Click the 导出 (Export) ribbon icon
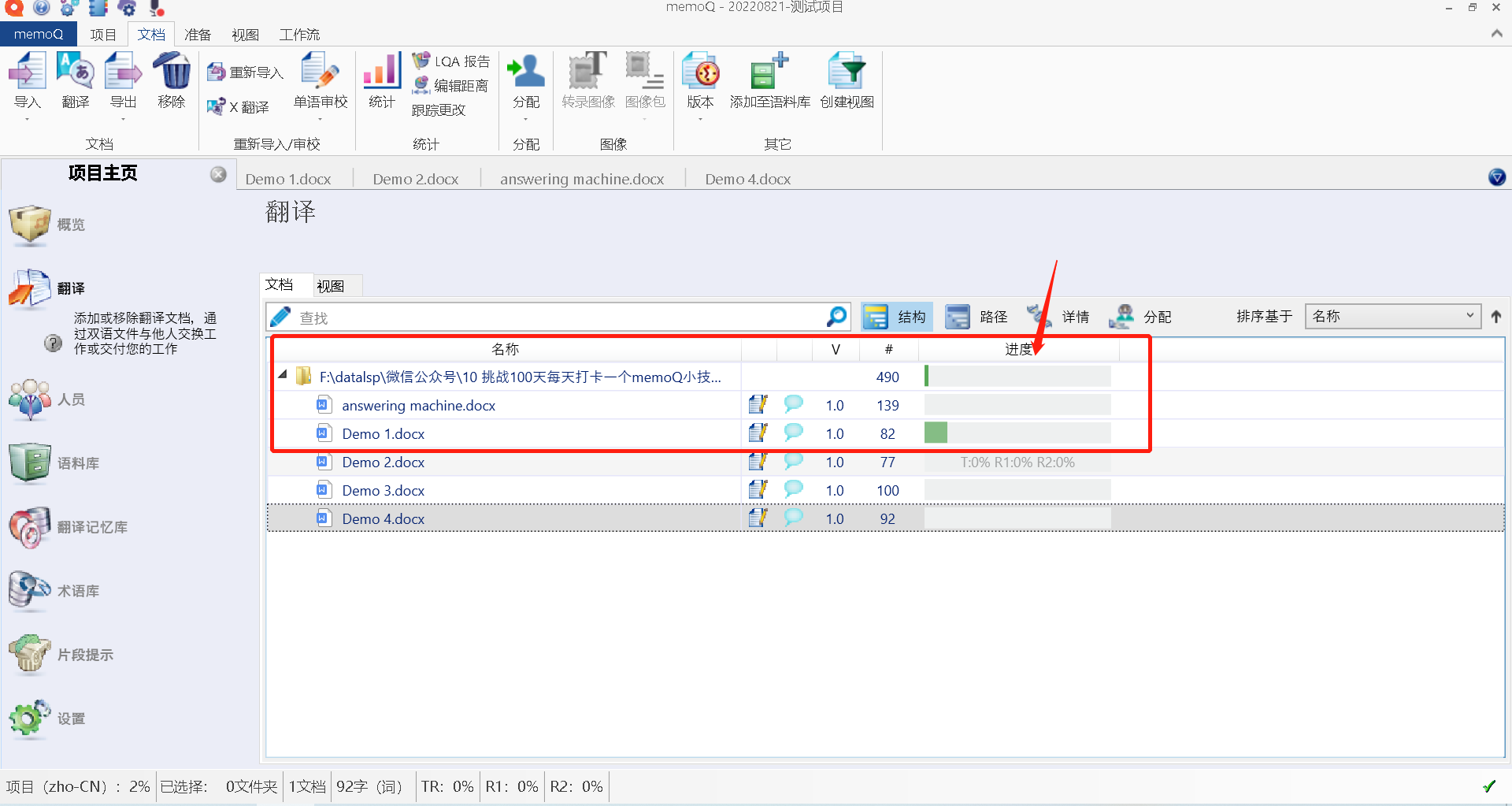Screen dimensions: 1512x806 (x=123, y=72)
